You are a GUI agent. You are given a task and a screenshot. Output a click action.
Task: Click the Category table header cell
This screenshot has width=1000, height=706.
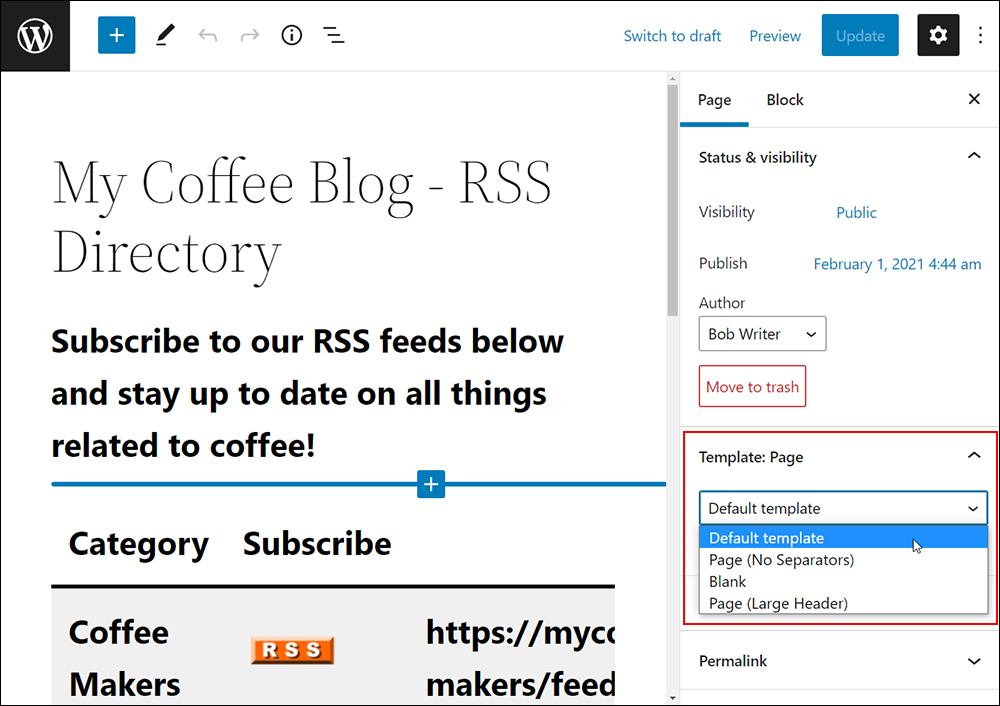pos(138,544)
